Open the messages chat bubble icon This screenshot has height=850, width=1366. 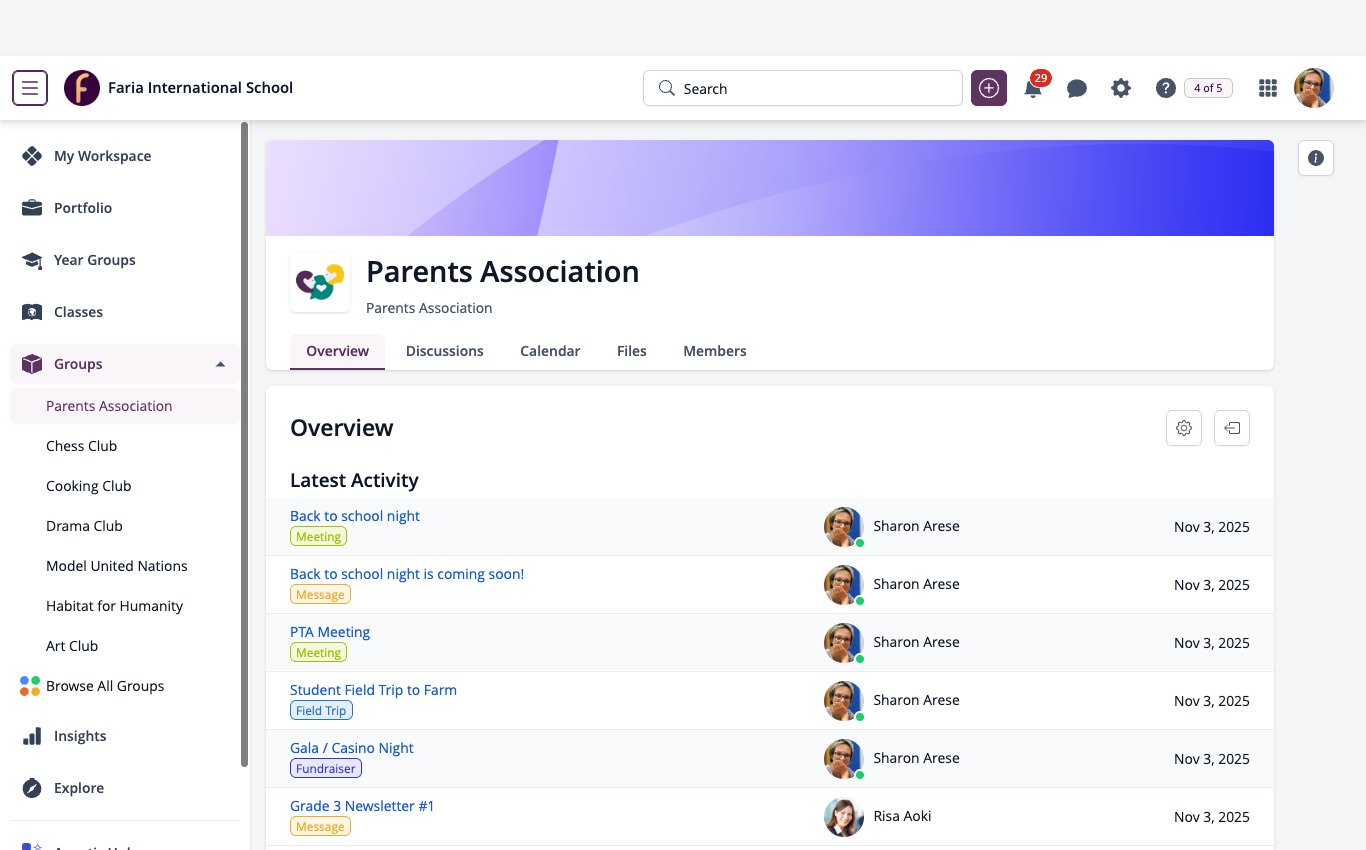click(x=1077, y=88)
